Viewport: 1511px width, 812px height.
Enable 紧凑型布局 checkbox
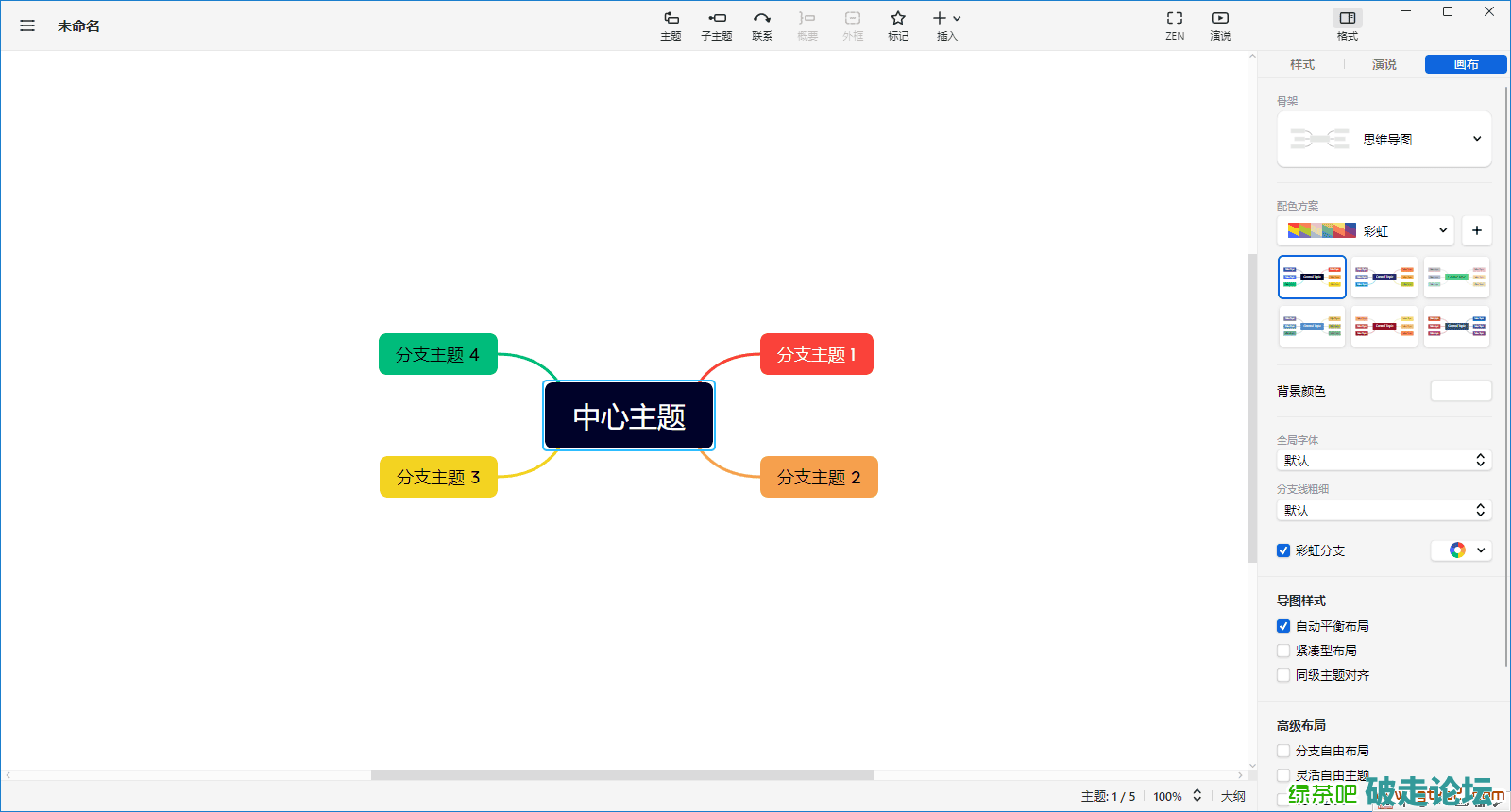(x=1283, y=651)
